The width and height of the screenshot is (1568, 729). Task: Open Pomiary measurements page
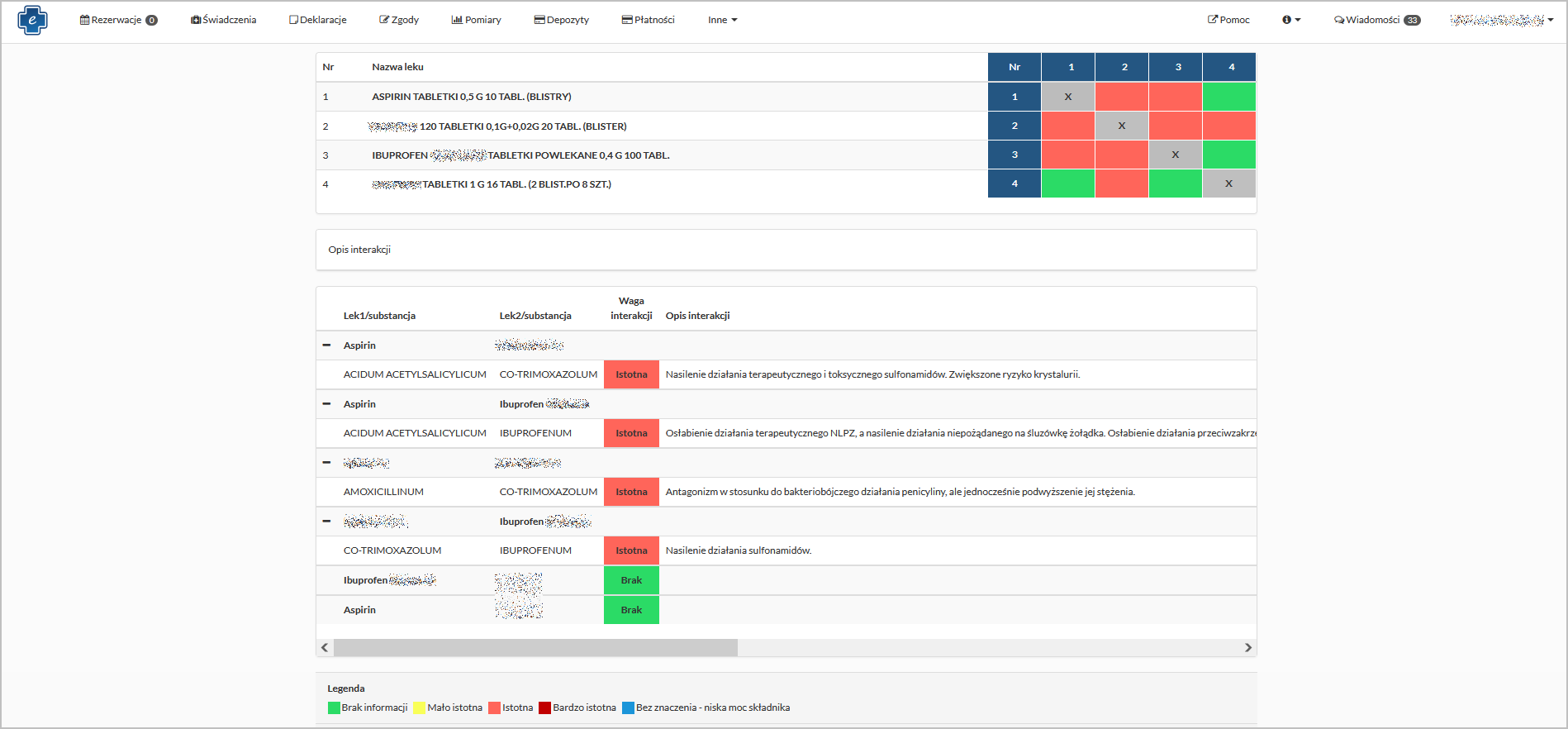click(477, 20)
